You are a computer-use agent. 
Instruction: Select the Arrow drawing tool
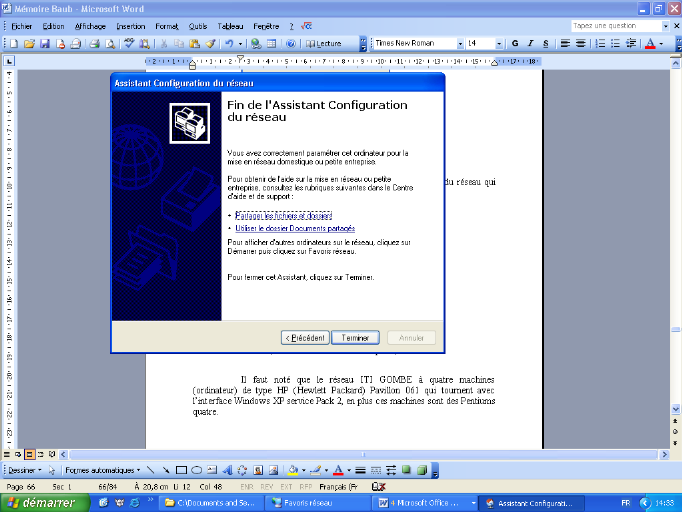point(166,470)
